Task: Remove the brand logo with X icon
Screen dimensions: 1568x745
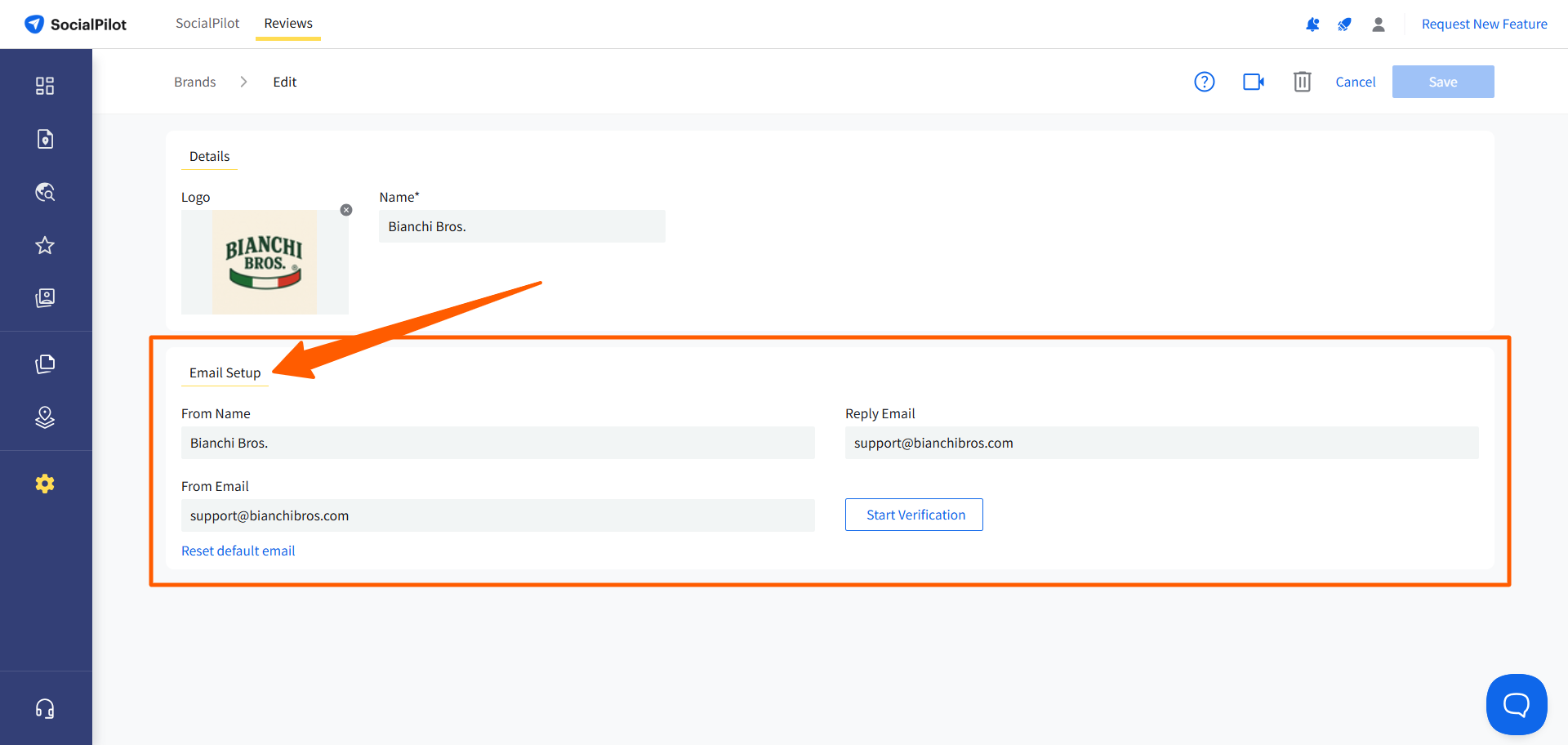Action: (x=346, y=210)
